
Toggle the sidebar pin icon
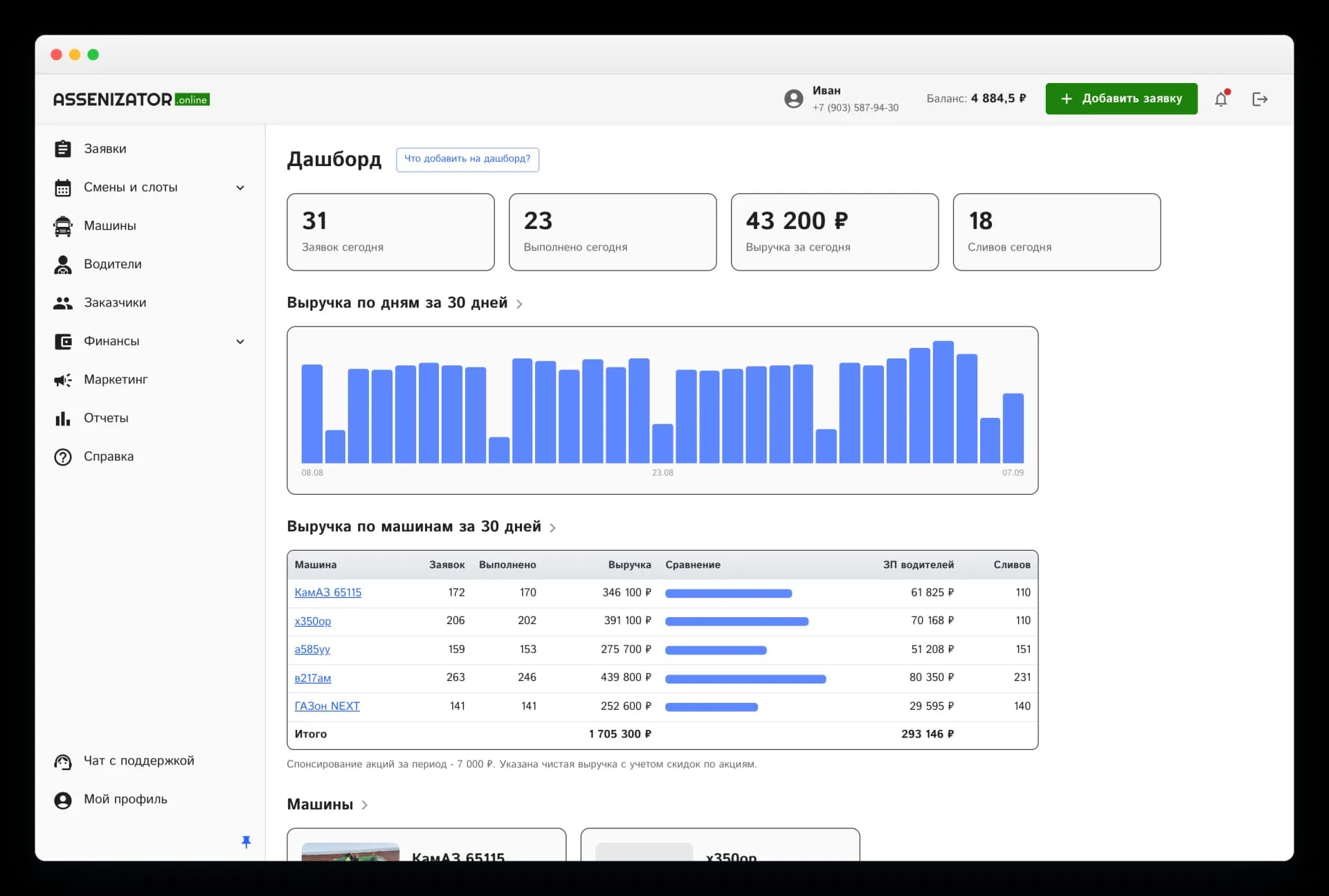click(x=246, y=841)
